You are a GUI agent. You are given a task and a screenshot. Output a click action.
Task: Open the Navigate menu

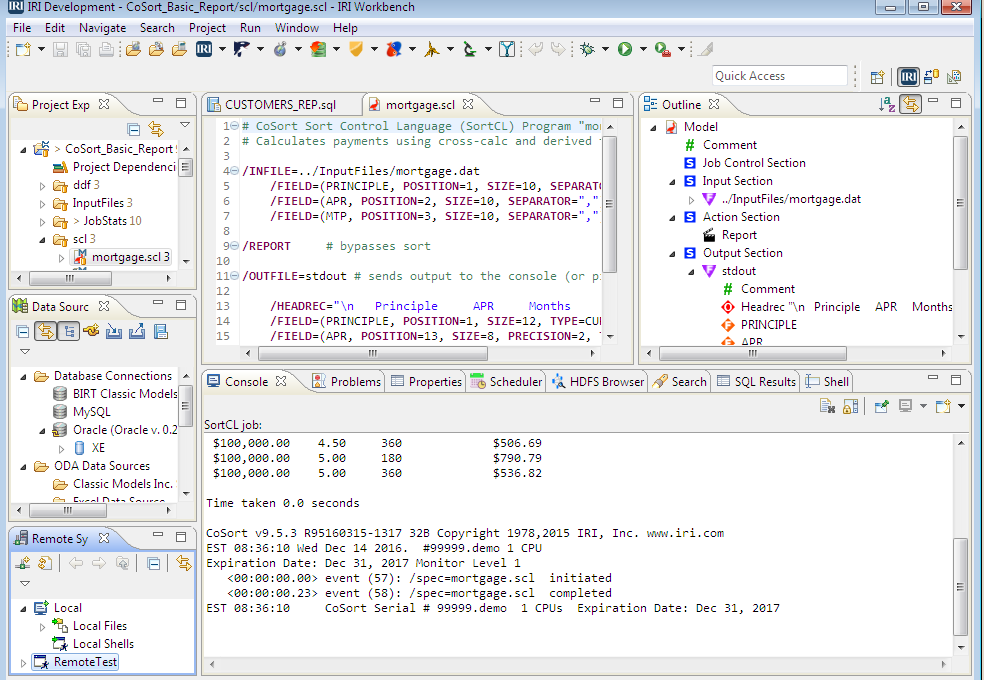102,28
